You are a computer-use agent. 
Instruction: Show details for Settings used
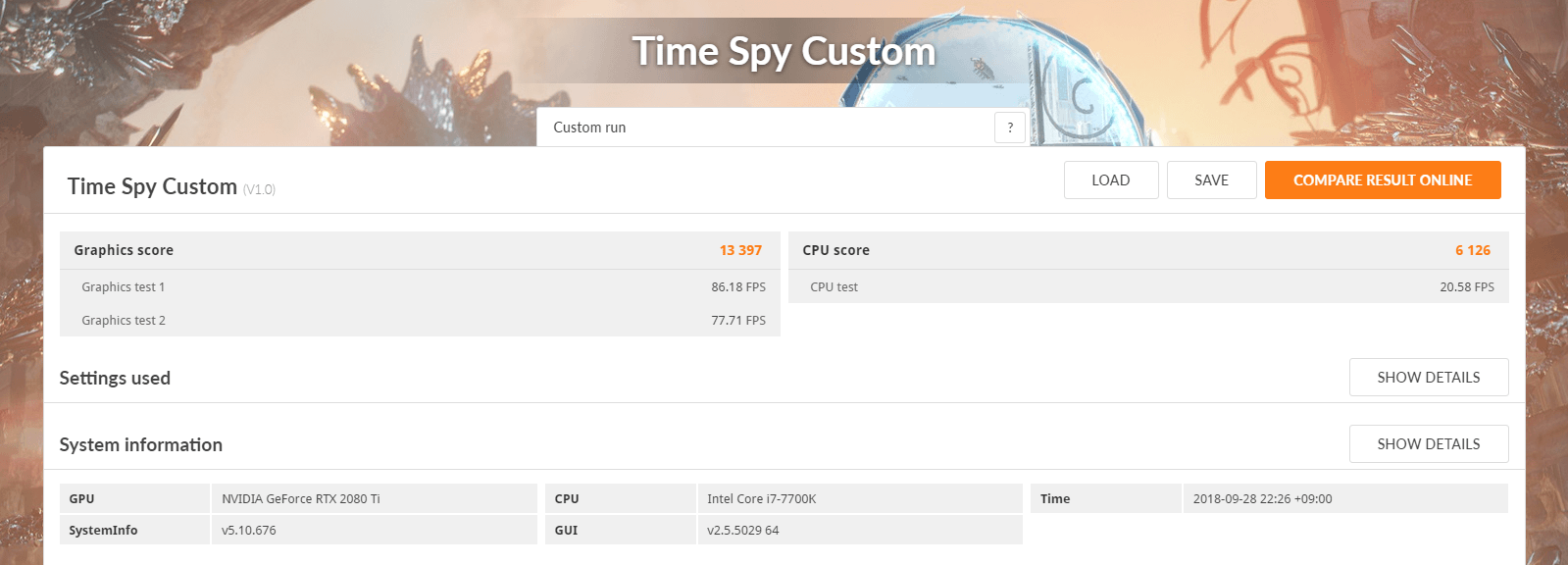click(1429, 378)
